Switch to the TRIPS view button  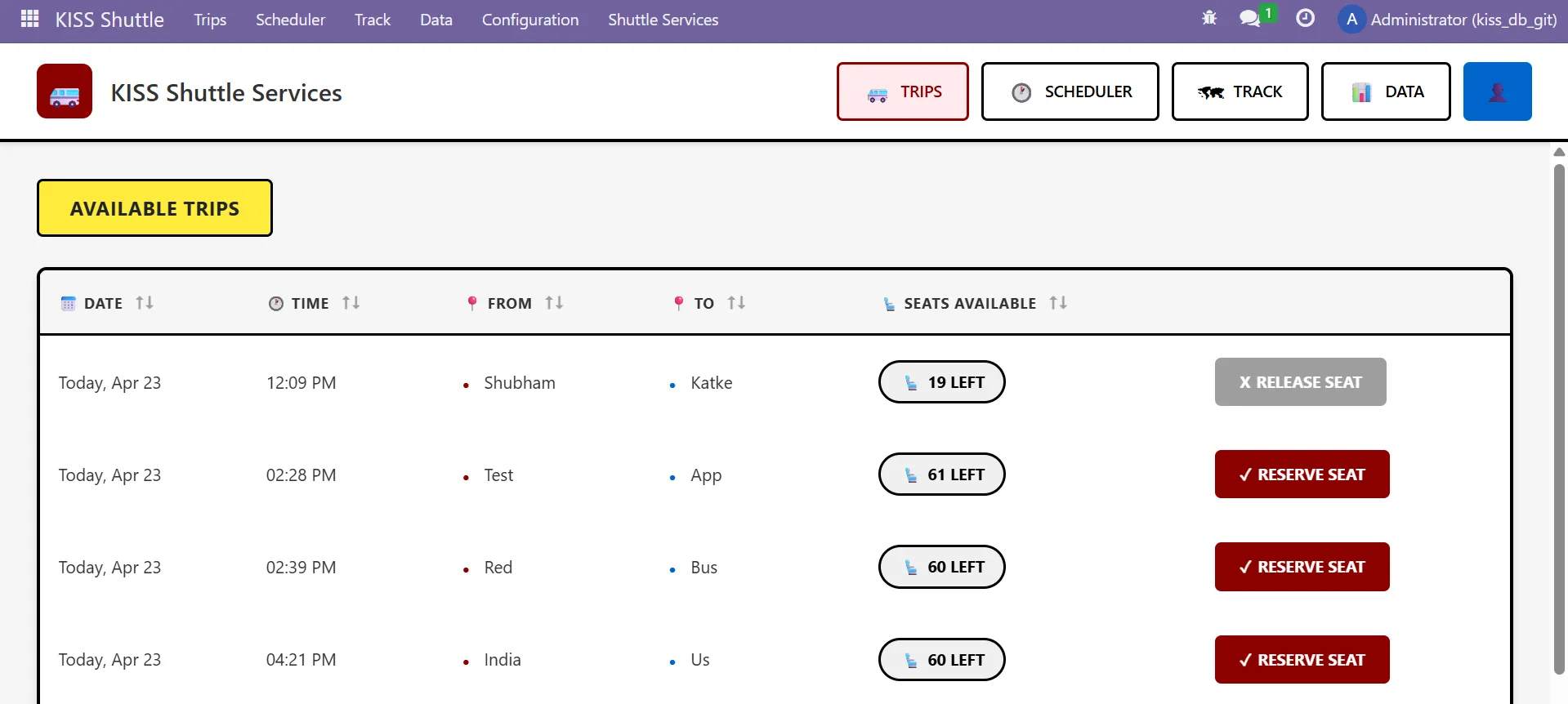click(x=903, y=91)
